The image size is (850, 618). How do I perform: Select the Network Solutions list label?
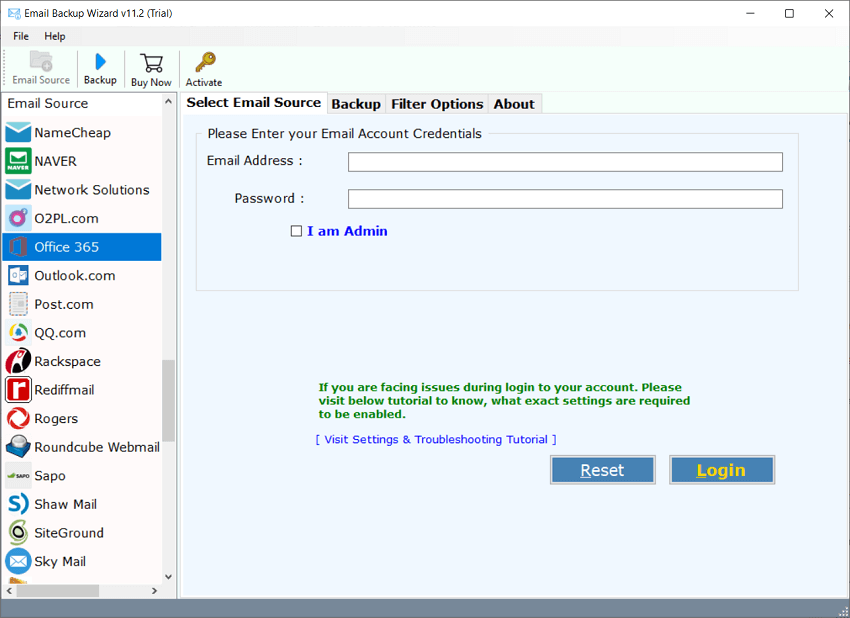[92, 190]
